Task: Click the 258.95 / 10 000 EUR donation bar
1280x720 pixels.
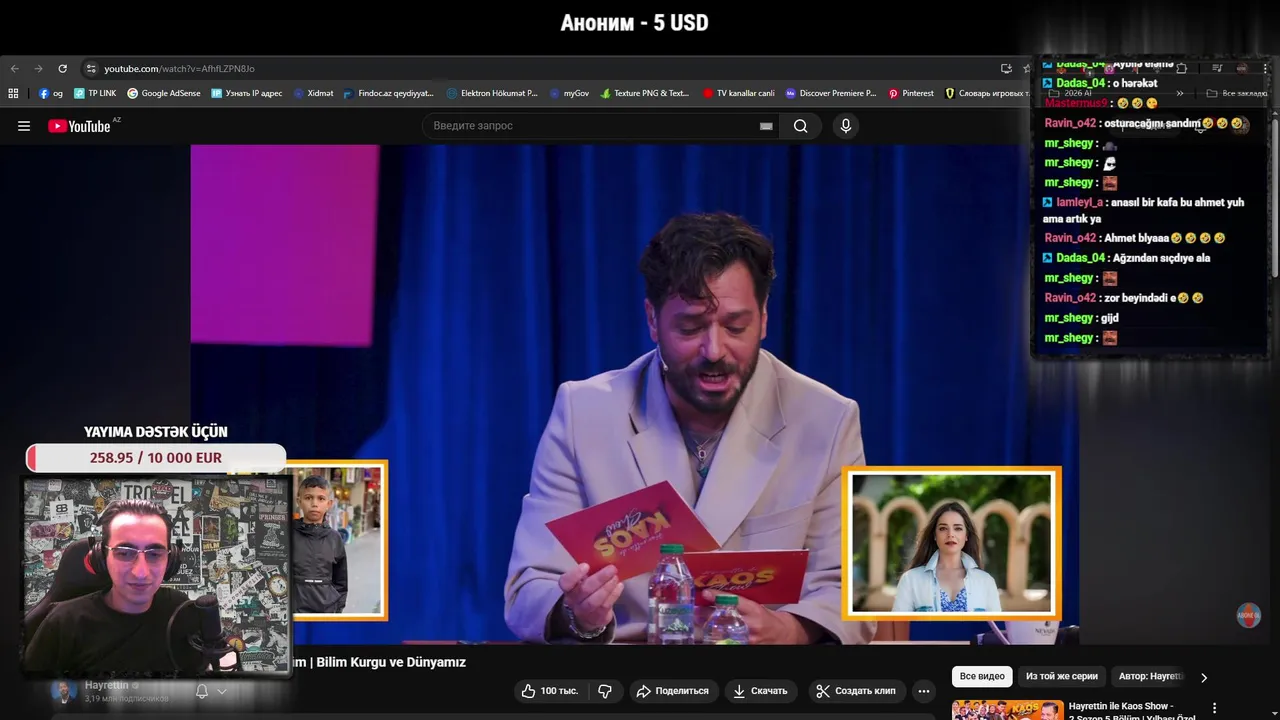Action: 156,458
